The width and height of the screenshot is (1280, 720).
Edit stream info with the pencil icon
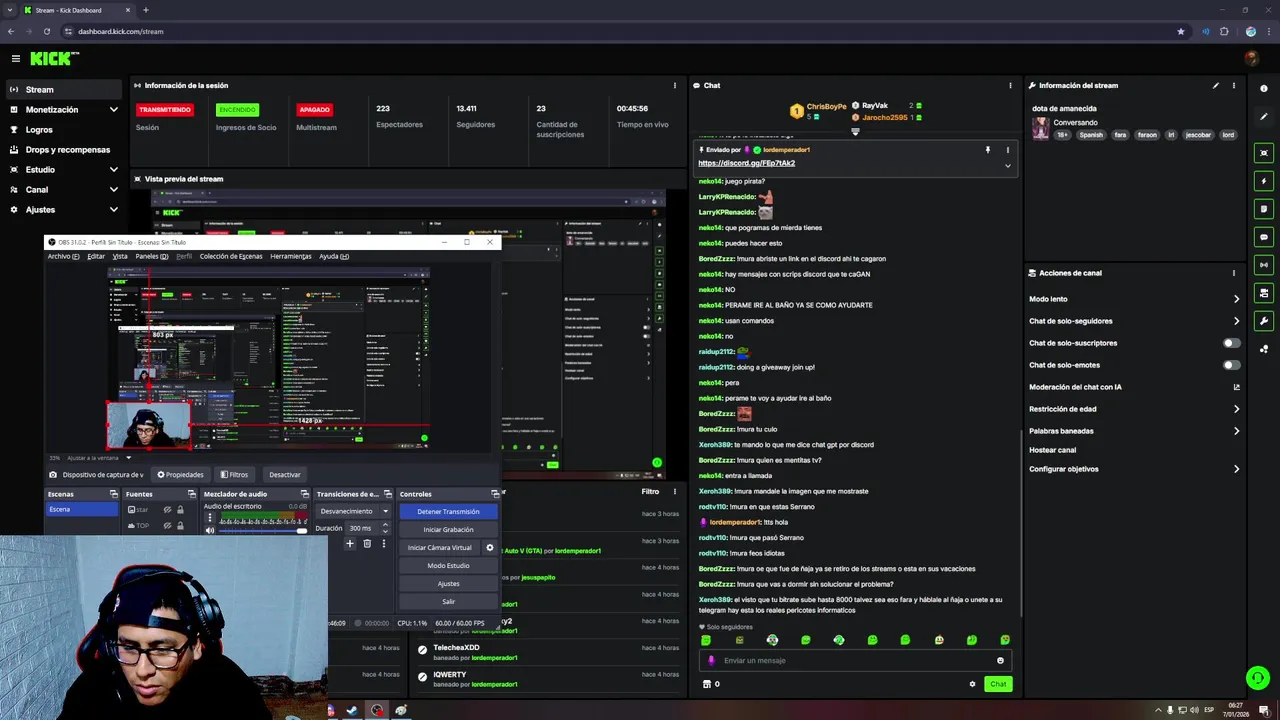click(1216, 86)
